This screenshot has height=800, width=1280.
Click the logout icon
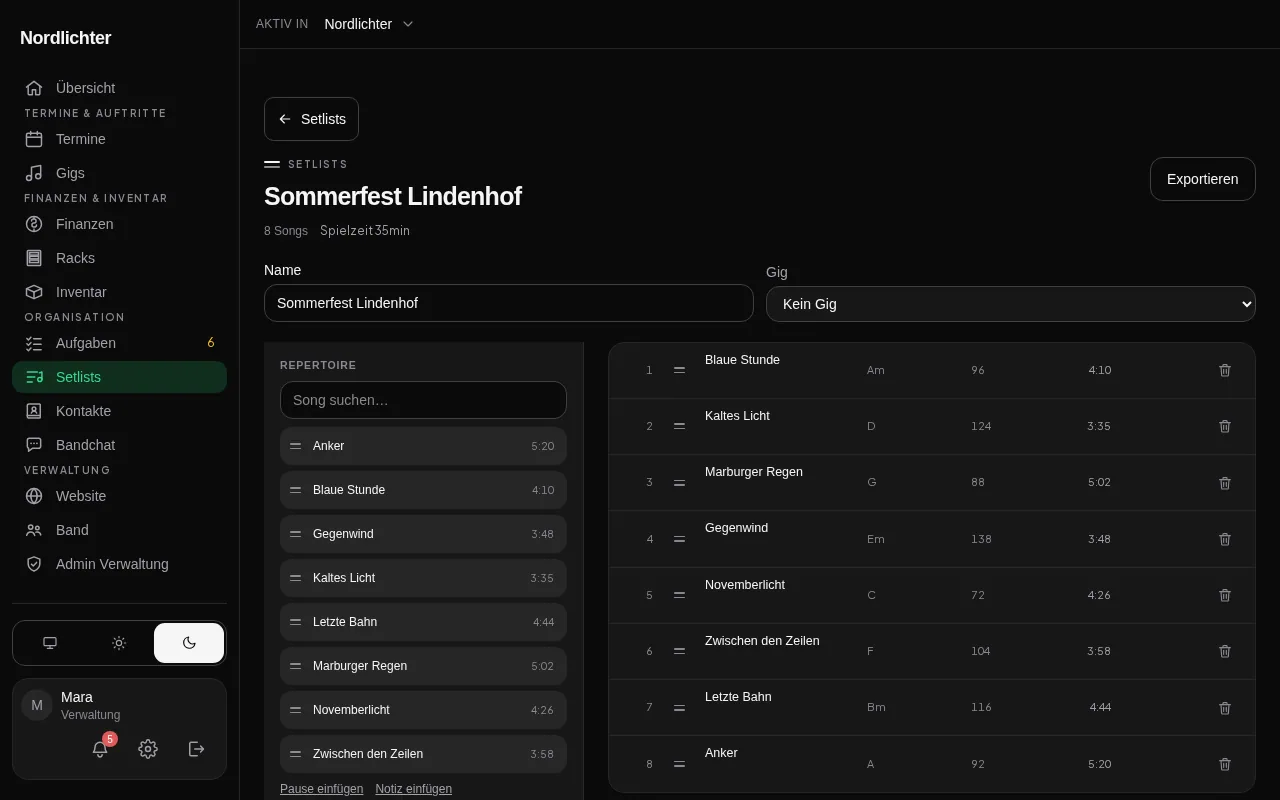(197, 749)
